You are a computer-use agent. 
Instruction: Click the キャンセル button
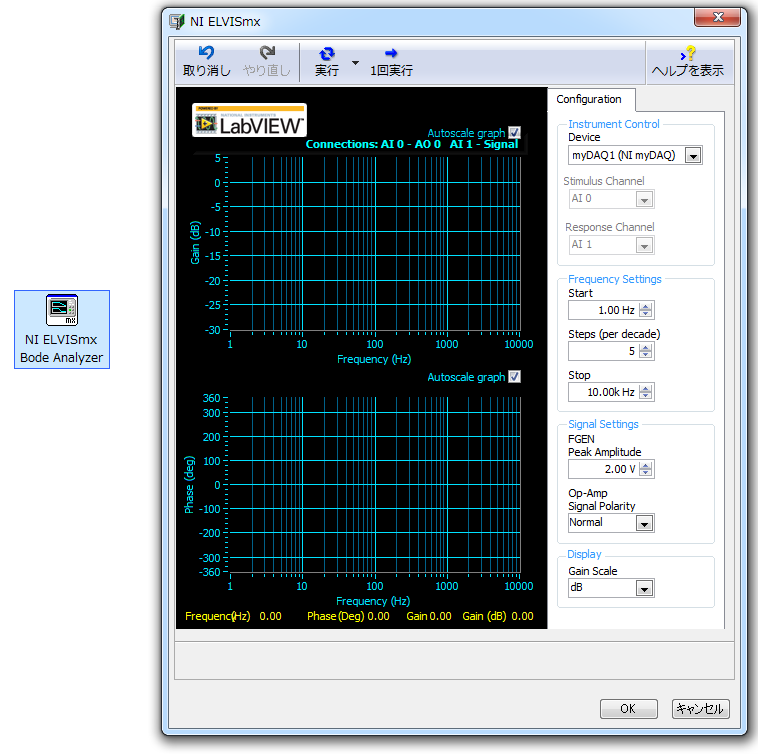coord(700,709)
